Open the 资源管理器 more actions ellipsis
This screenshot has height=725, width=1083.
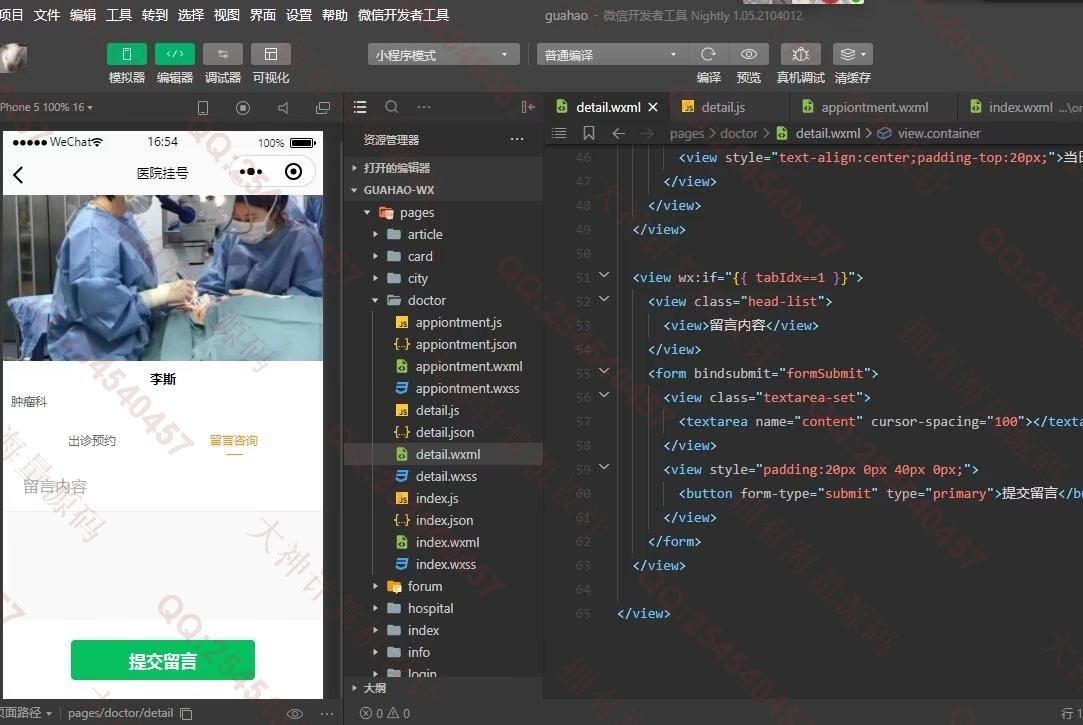pos(517,139)
